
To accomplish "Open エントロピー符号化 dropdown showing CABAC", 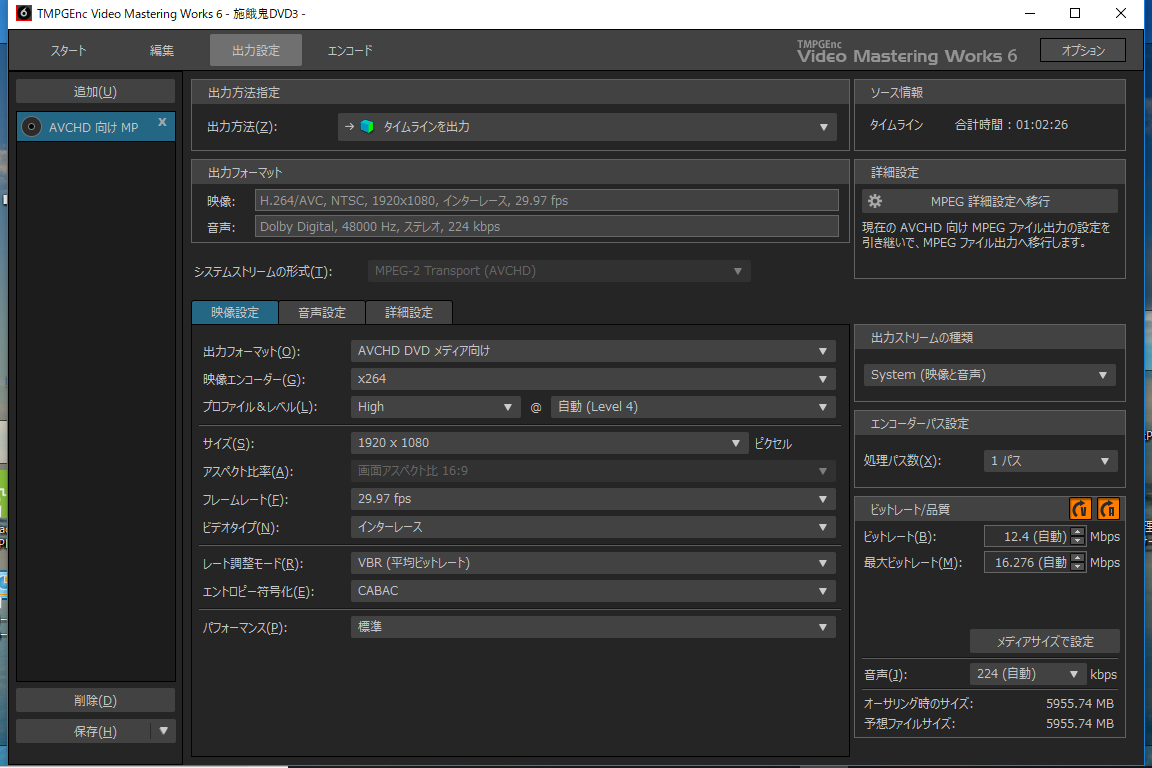I will [x=593, y=591].
